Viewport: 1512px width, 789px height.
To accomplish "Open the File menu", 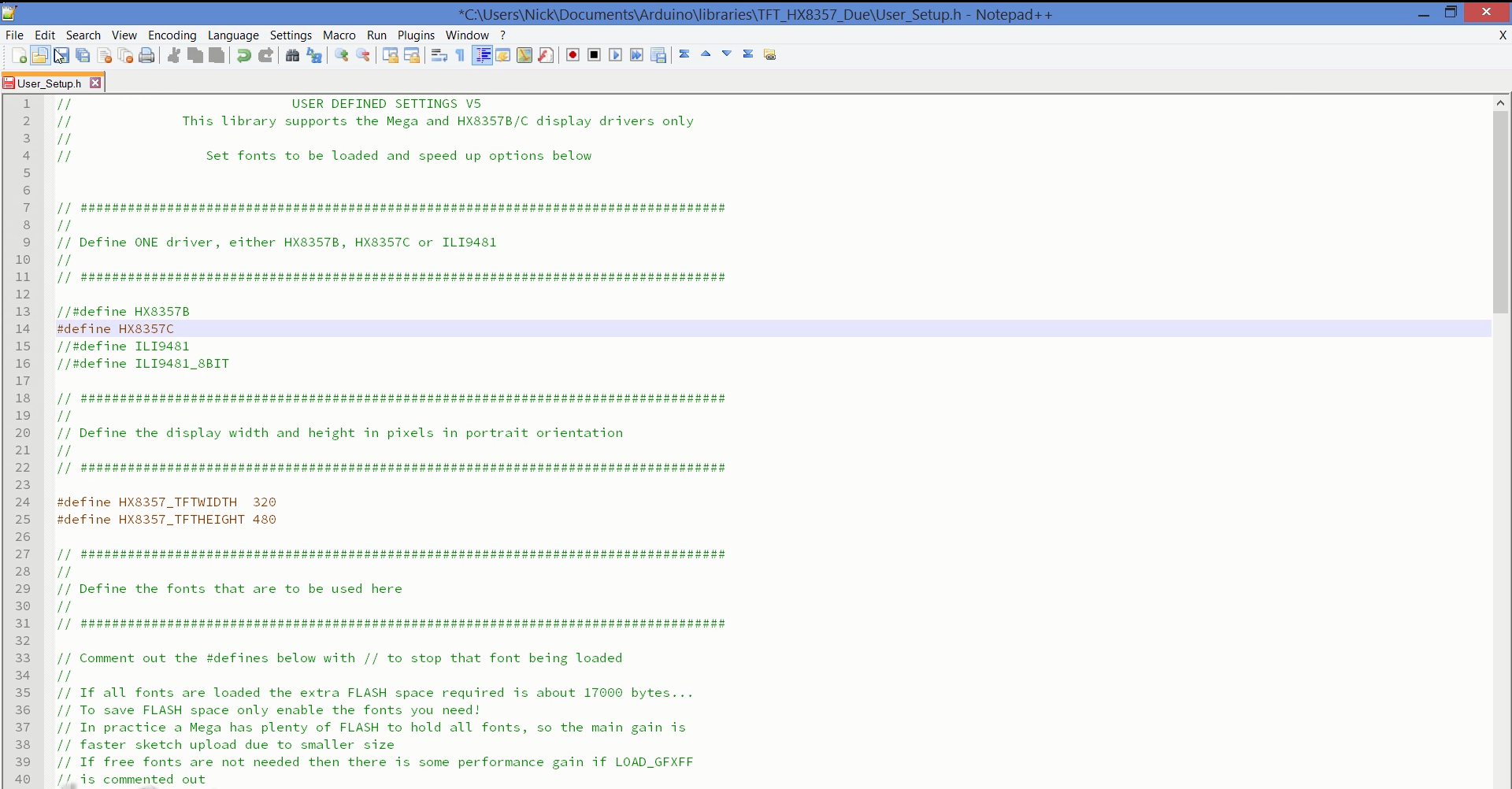I will pos(14,35).
